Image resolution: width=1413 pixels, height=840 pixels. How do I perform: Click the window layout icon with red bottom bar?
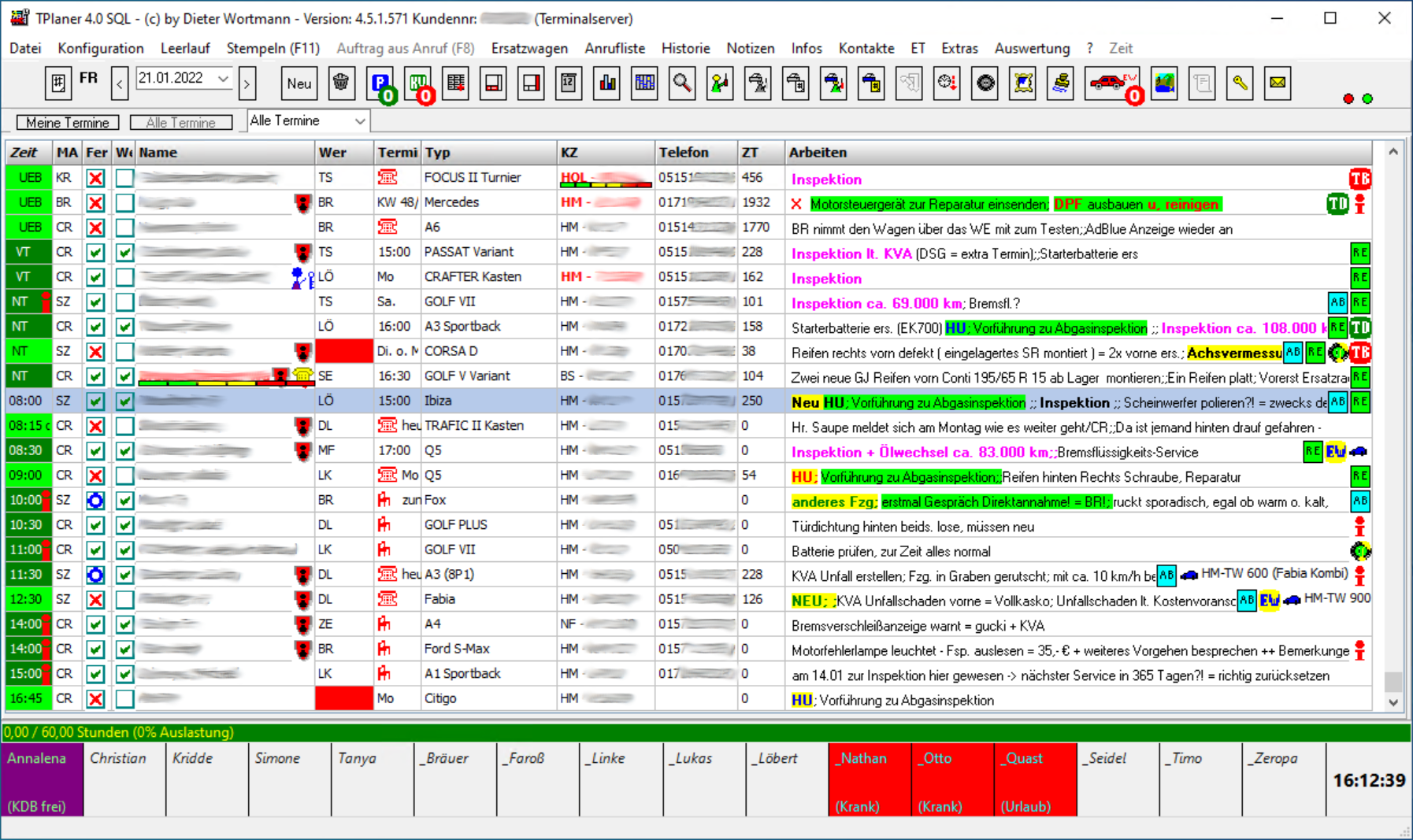click(493, 83)
